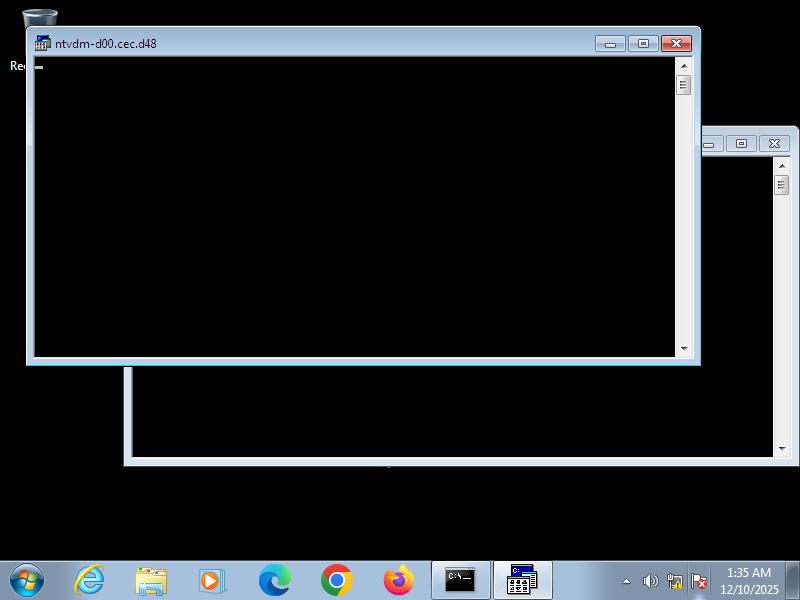Screen dimensions: 800x600
Task: Click the Show Desktop strip
Action: [793, 580]
